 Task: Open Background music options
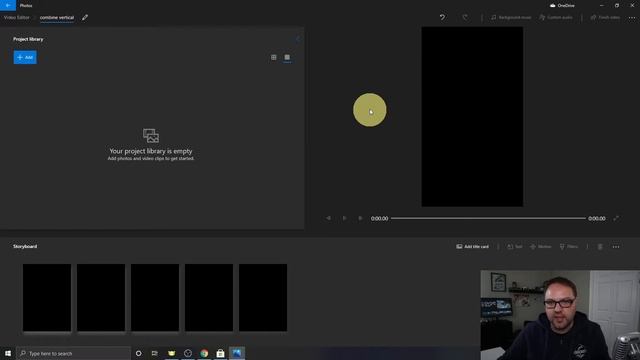click(x=511, y=18)
